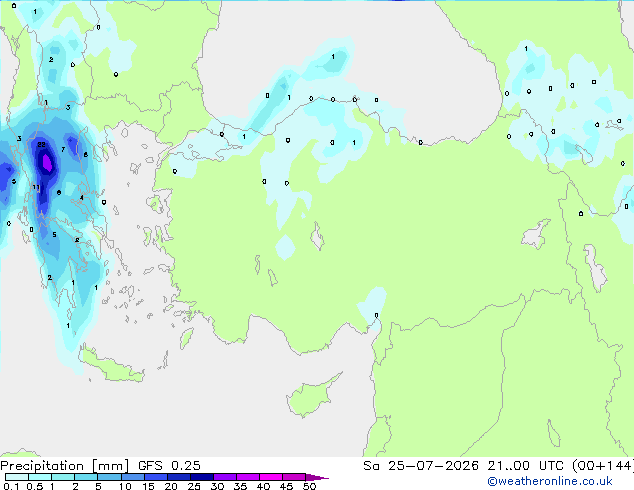The width and height of the screenshot is (634, 490).
Task: Click the 10 legend scale label
Action: point(125,486)
